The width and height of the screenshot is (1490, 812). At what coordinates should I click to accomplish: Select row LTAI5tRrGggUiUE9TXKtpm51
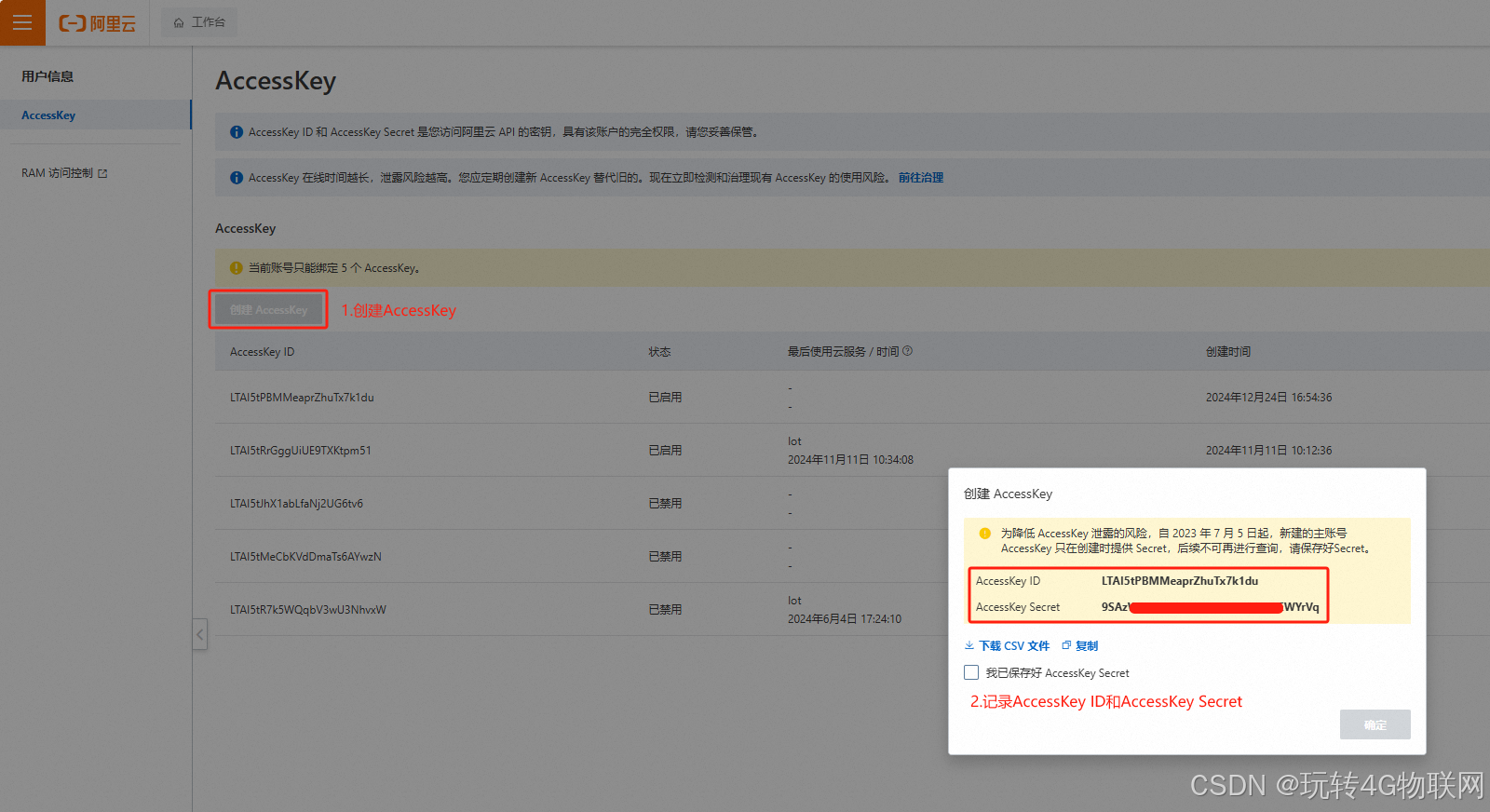tap(852, 451)
